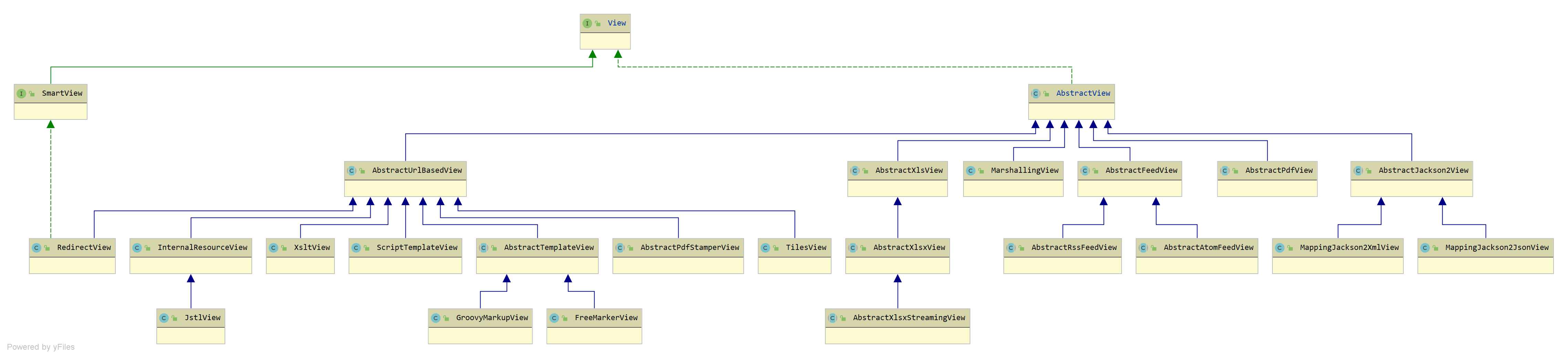Click the class icon beside AbstractView

(1035, 94)
